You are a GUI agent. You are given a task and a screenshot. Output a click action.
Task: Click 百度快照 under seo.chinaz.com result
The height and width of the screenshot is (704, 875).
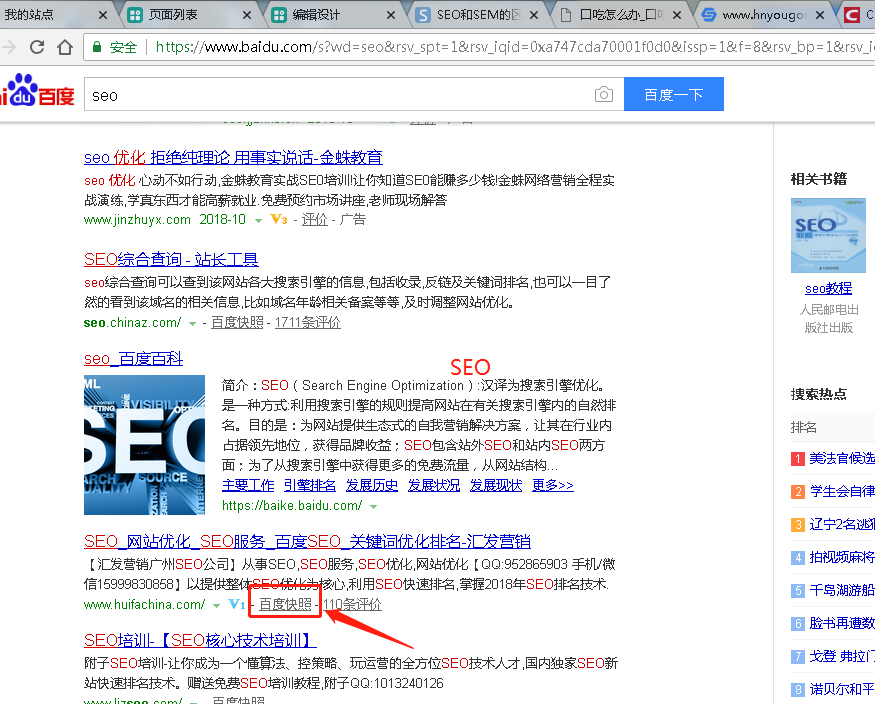[237, 322]
